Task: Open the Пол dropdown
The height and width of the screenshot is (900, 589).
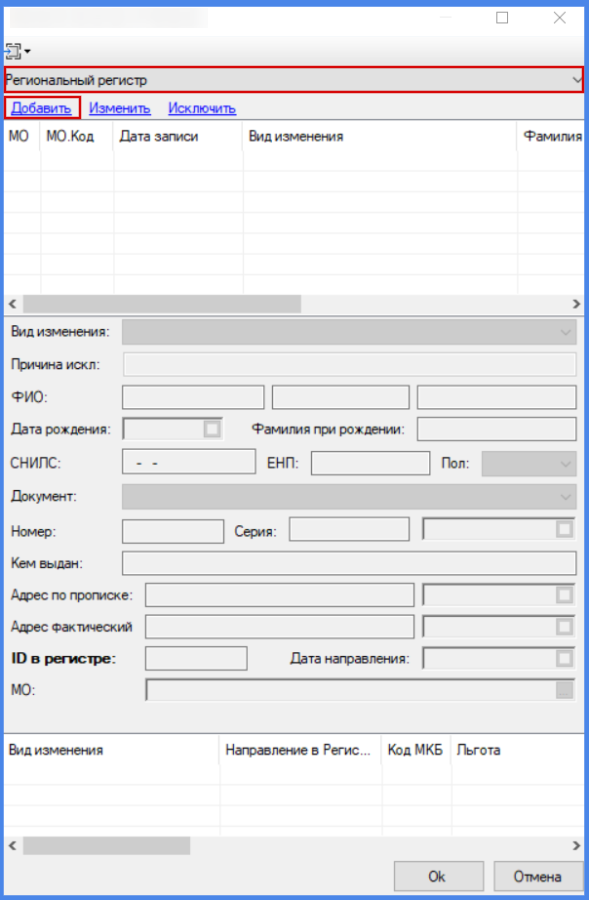Action: coord(529,464)
